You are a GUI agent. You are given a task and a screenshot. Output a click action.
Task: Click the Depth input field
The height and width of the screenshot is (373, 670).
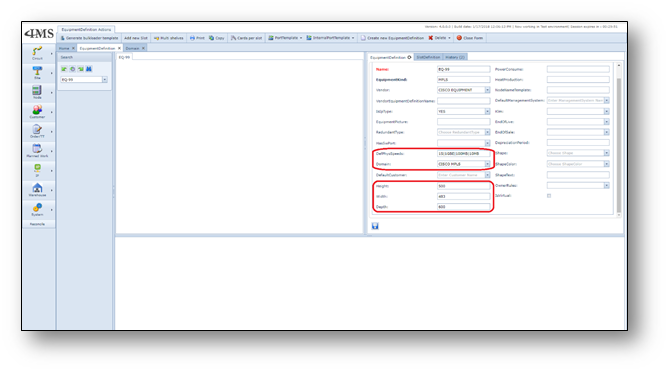[x=464, y=207]
